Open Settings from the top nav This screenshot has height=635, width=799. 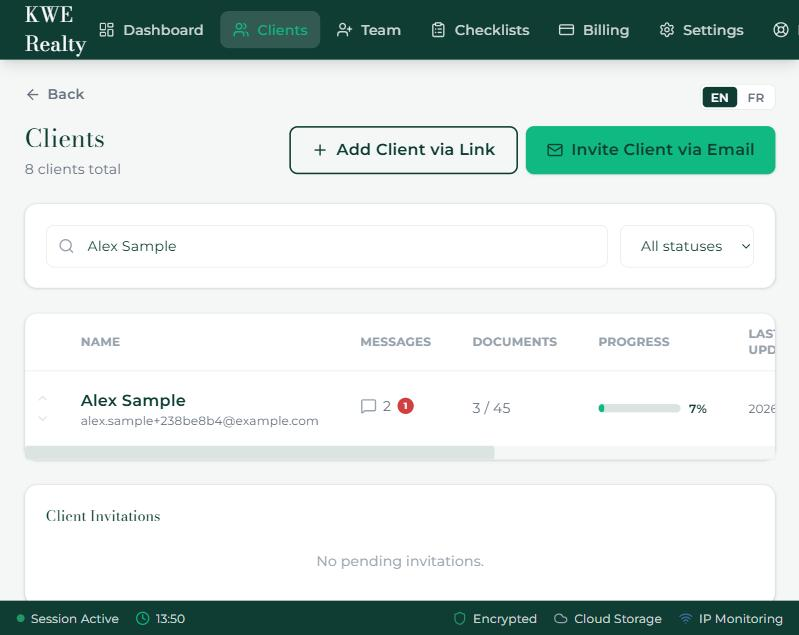(701, 30)
